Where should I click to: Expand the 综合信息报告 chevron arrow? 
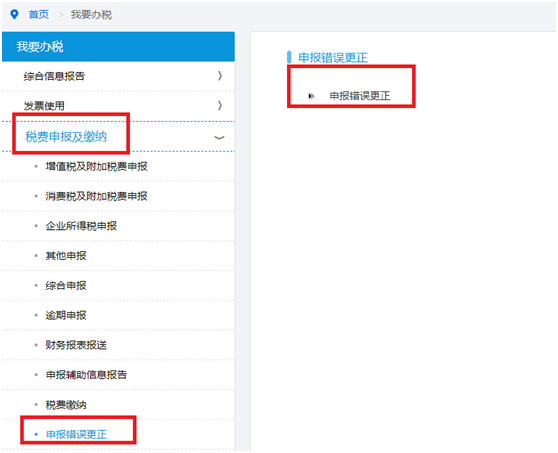pos(220,76)
